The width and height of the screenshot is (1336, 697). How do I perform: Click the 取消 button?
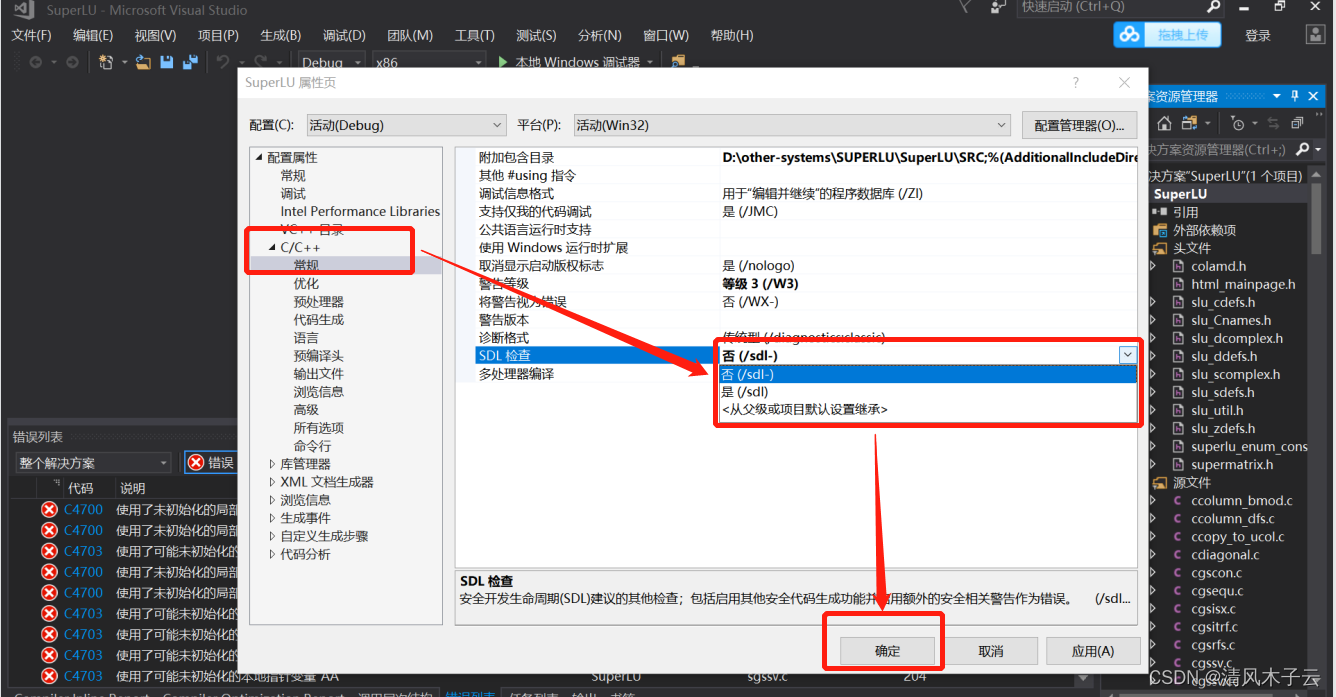click(x=991, y=651)
